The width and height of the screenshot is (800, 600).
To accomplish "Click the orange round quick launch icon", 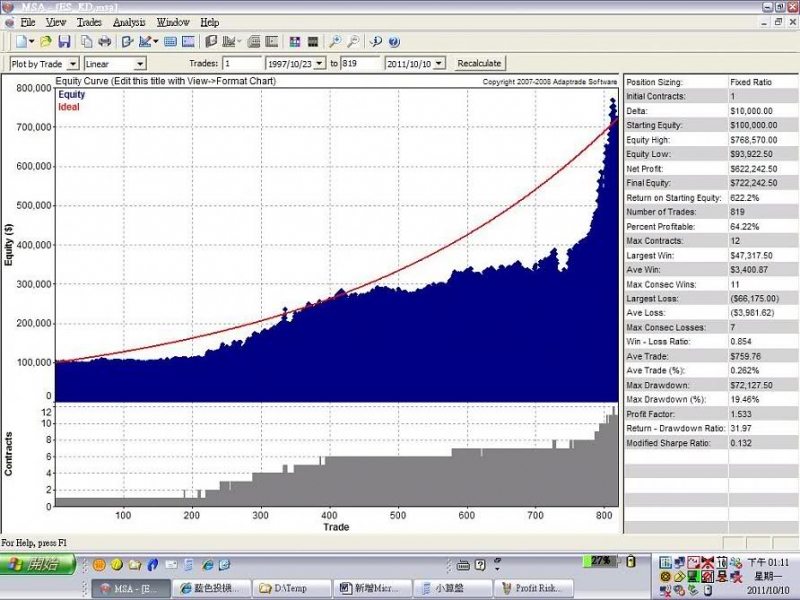I will coord(99,565).
